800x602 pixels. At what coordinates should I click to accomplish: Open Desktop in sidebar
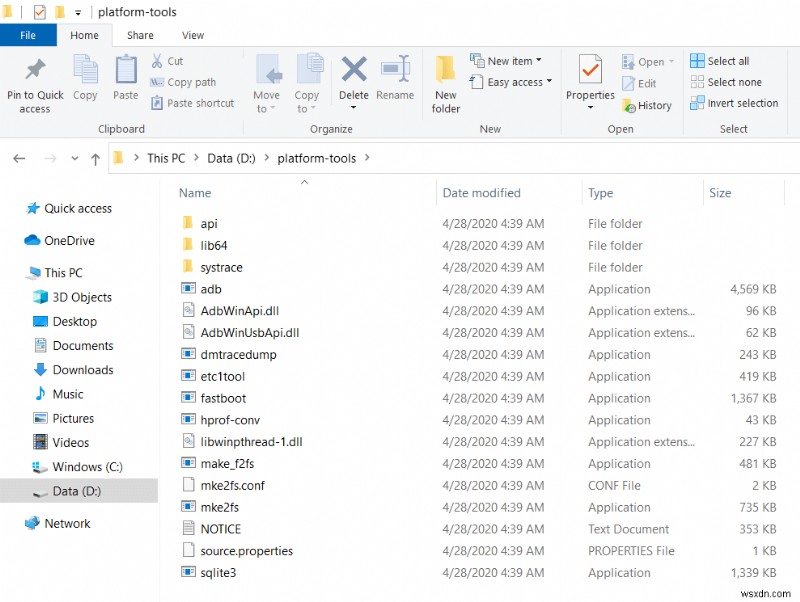pyautogui.click(x=65, y=321)
